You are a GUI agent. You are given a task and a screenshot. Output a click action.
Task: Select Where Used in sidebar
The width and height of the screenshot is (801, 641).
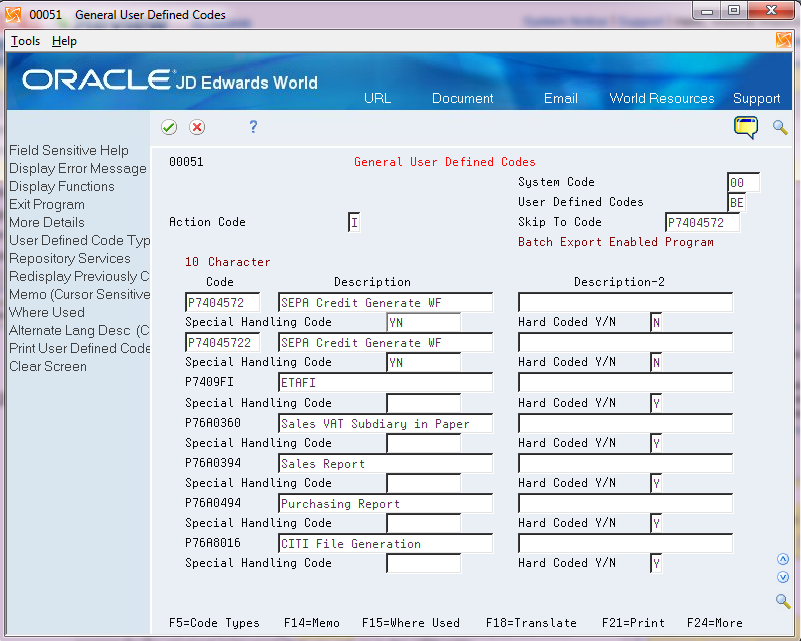pyautogui.click(x=47, y=312)
